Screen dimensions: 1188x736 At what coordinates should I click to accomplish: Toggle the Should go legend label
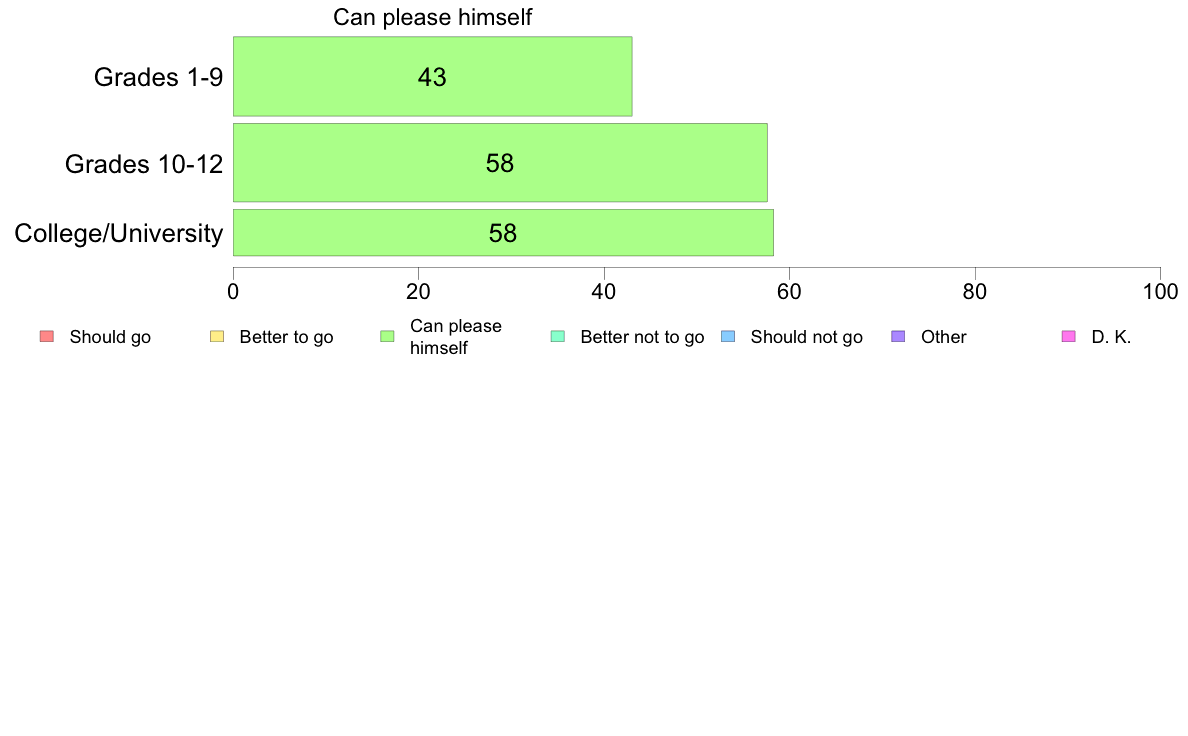click(110, 337)
